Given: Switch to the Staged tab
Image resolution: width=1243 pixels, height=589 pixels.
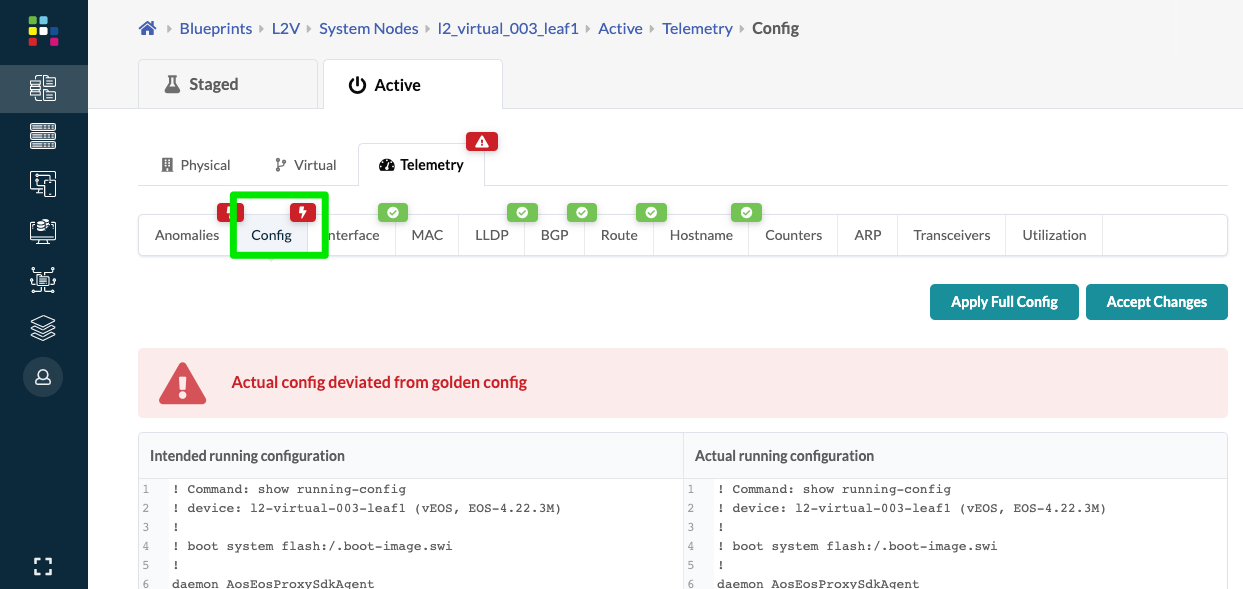Looking at the screenshot, I should 227,85.
